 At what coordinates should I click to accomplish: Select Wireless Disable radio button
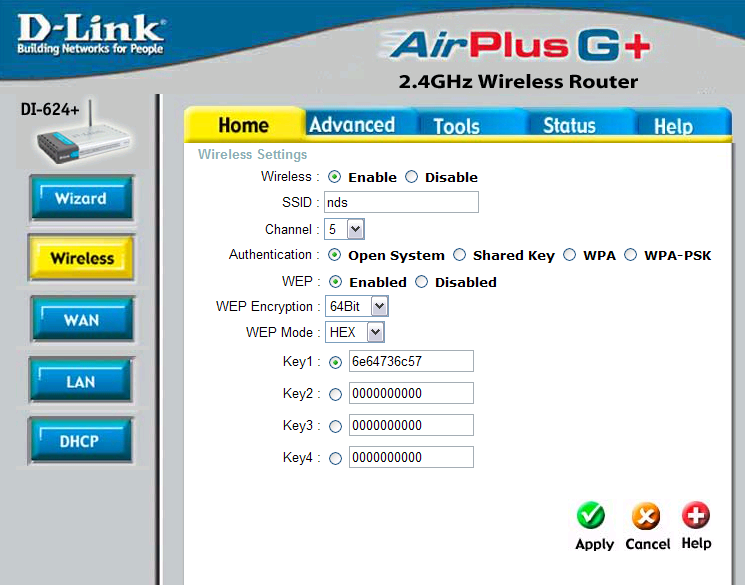[x=411, y=177]
